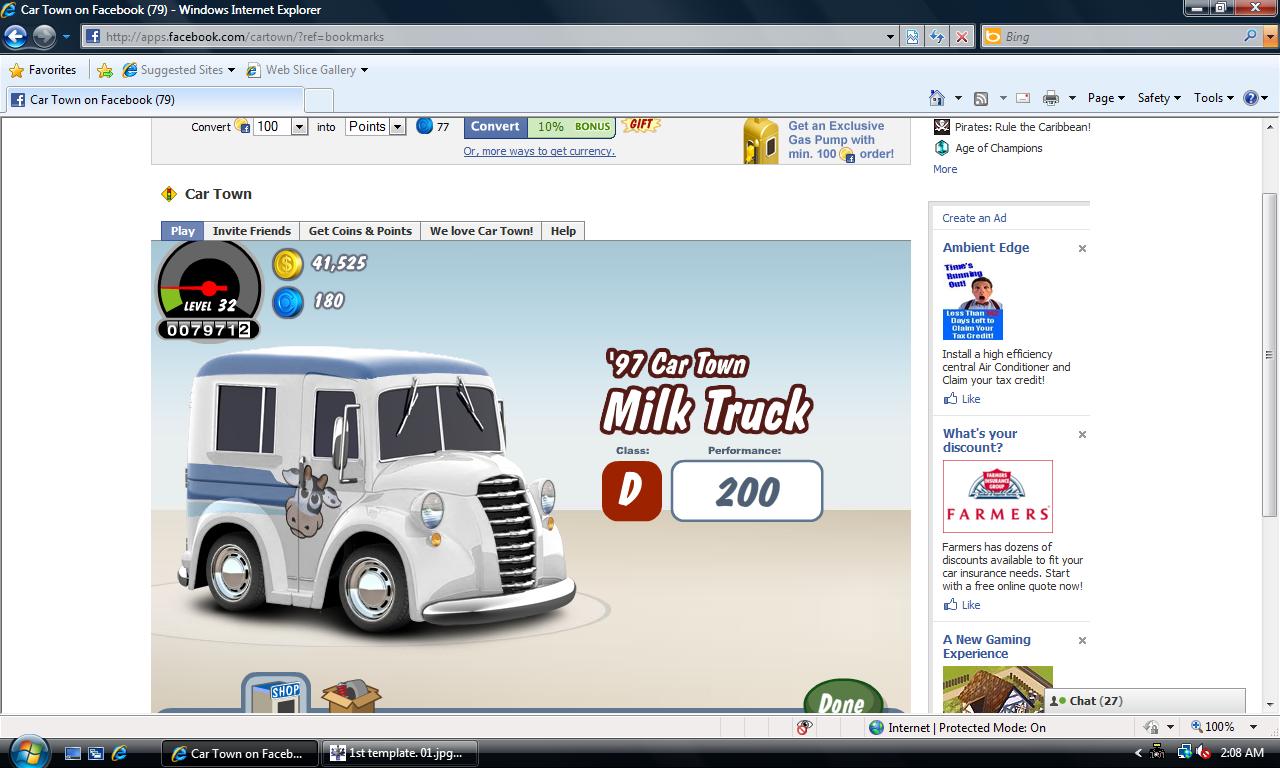Expand the Points currency type dropdown
Image resolution: width=1280 pixels, height=768 pixels.
397,127
